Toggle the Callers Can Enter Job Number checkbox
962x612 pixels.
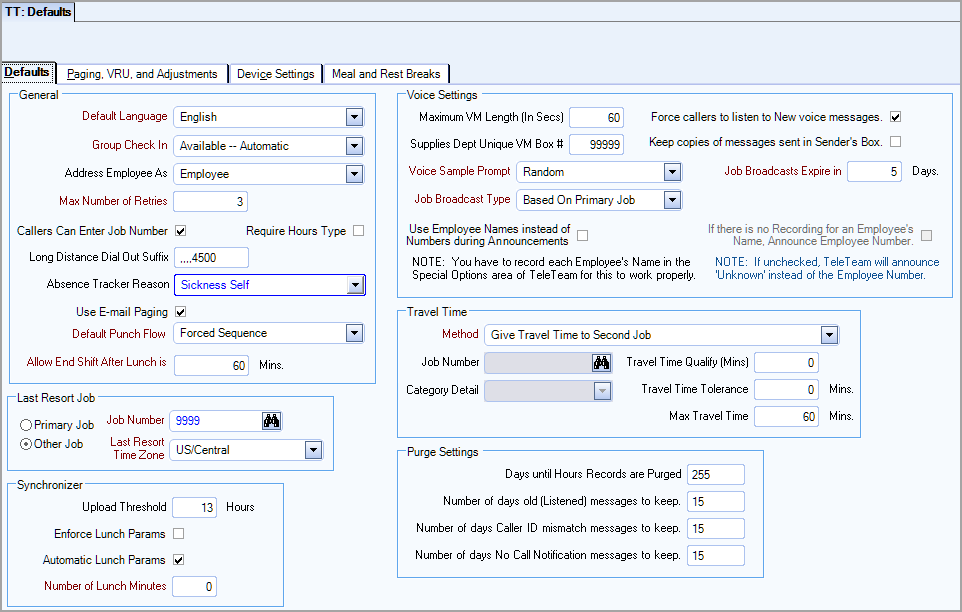[181, 231]
